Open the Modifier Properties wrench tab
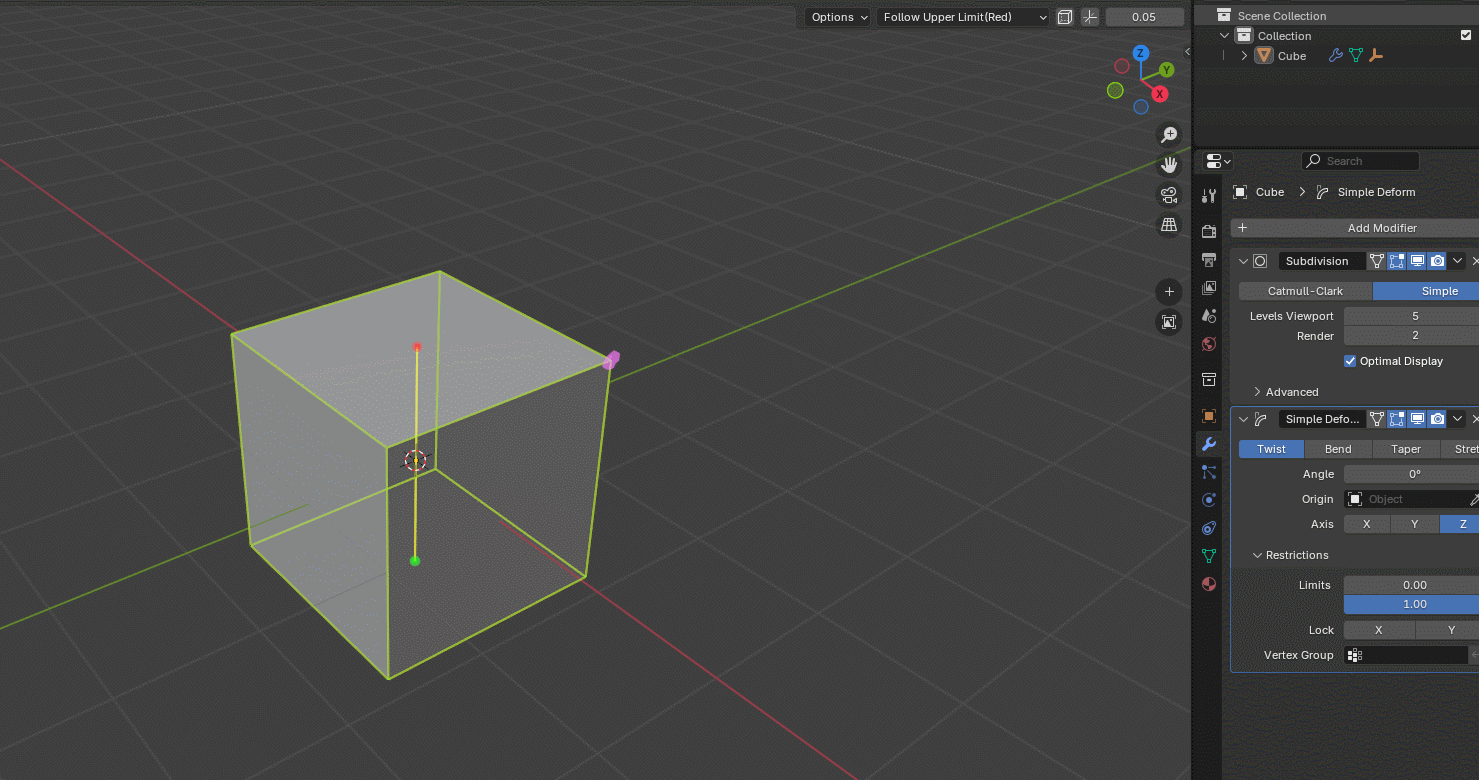The height and width of the screenshot is (780, 1479). (x=1208, y=443)
